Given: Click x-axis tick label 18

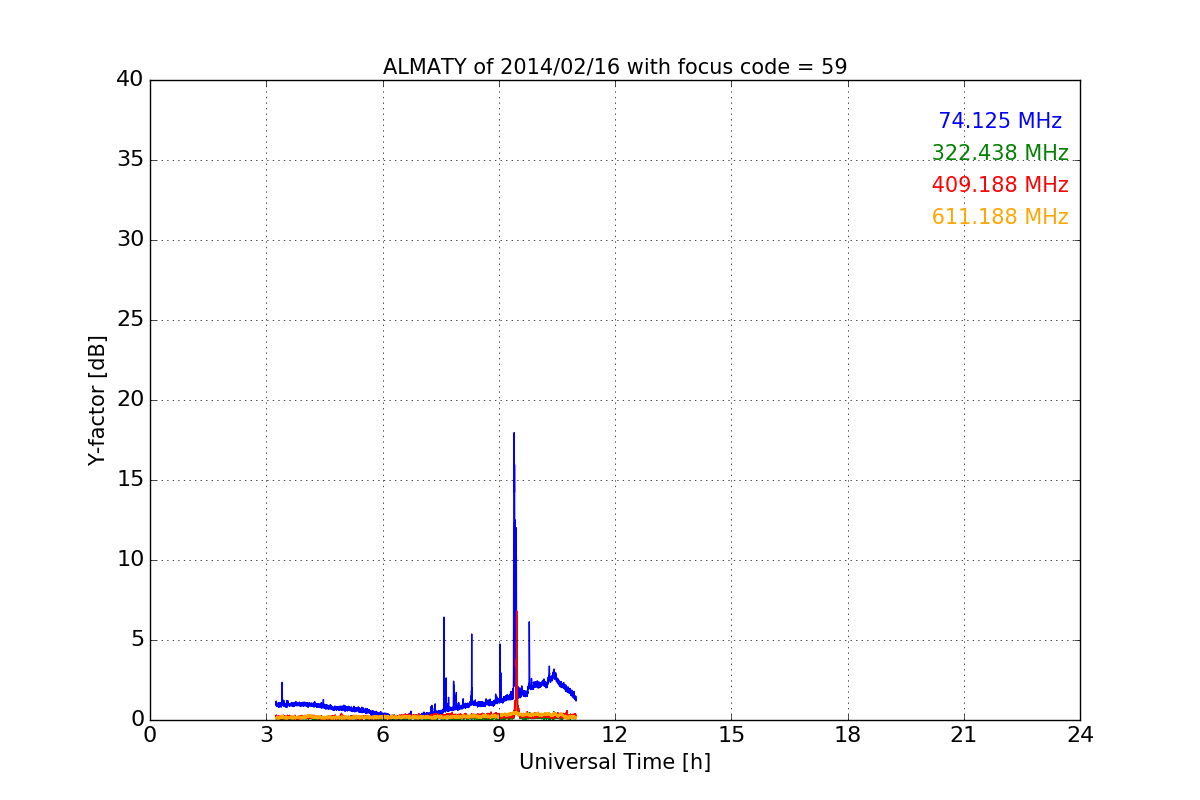Looking at the screenshot, I should point(848,735).
